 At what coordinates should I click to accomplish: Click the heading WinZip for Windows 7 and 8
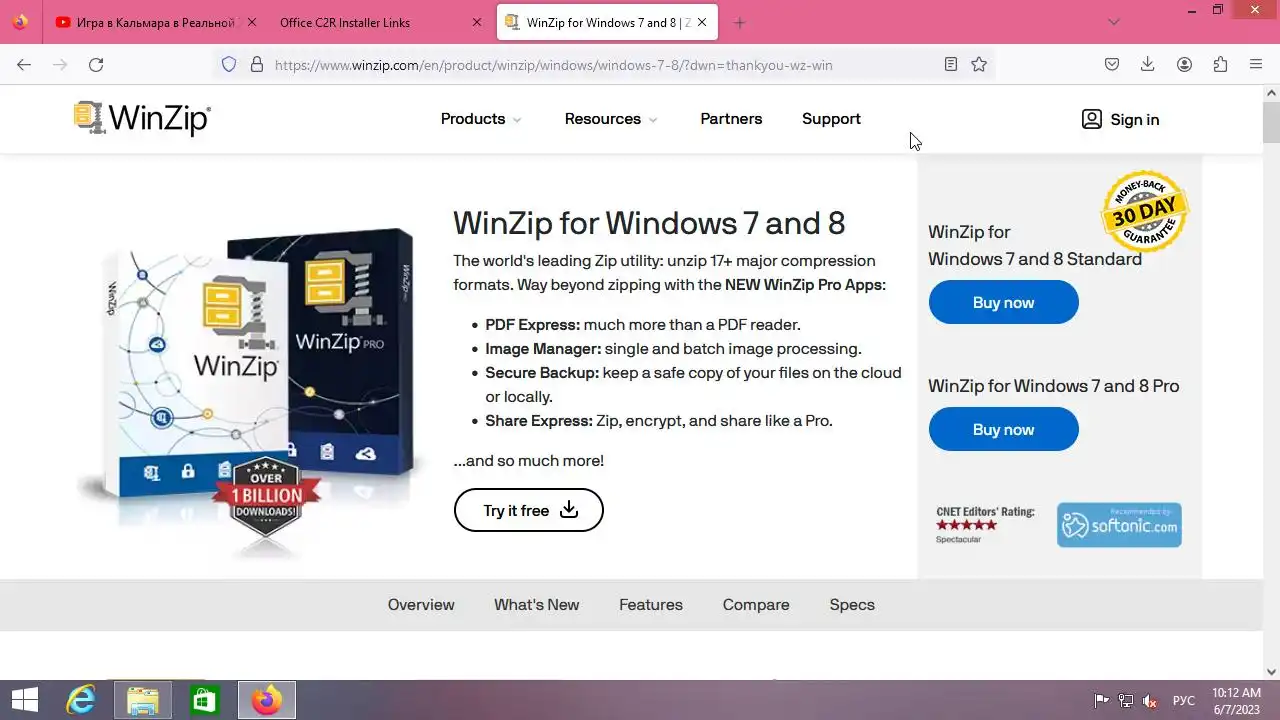[649, 222]
